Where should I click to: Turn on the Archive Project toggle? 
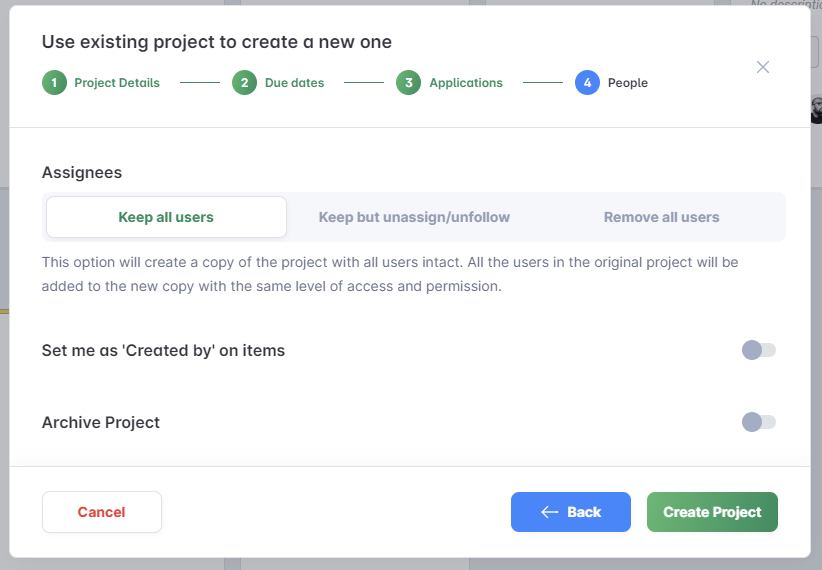point(758,422)
